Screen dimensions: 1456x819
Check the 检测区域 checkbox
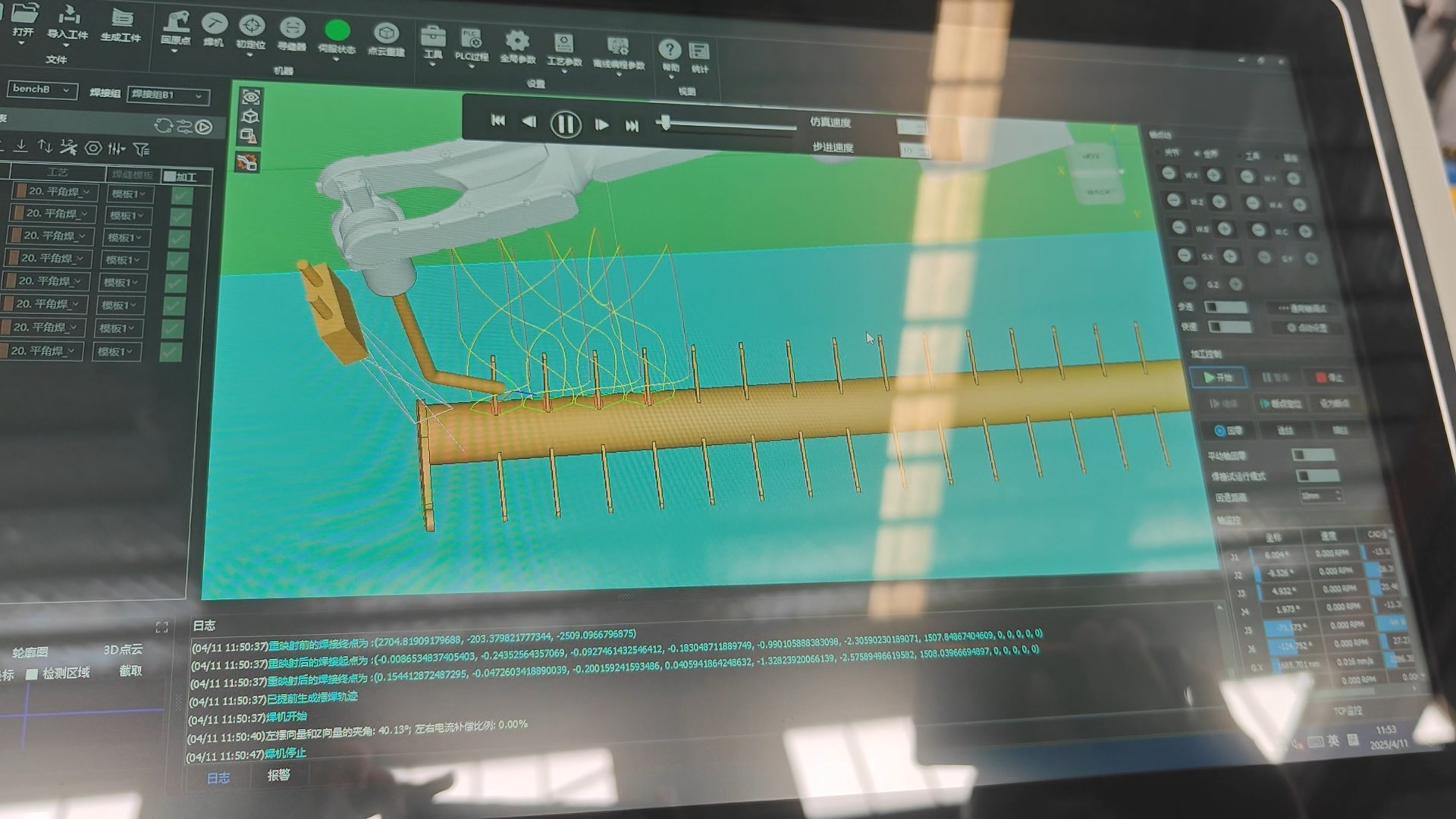[33, 673]
